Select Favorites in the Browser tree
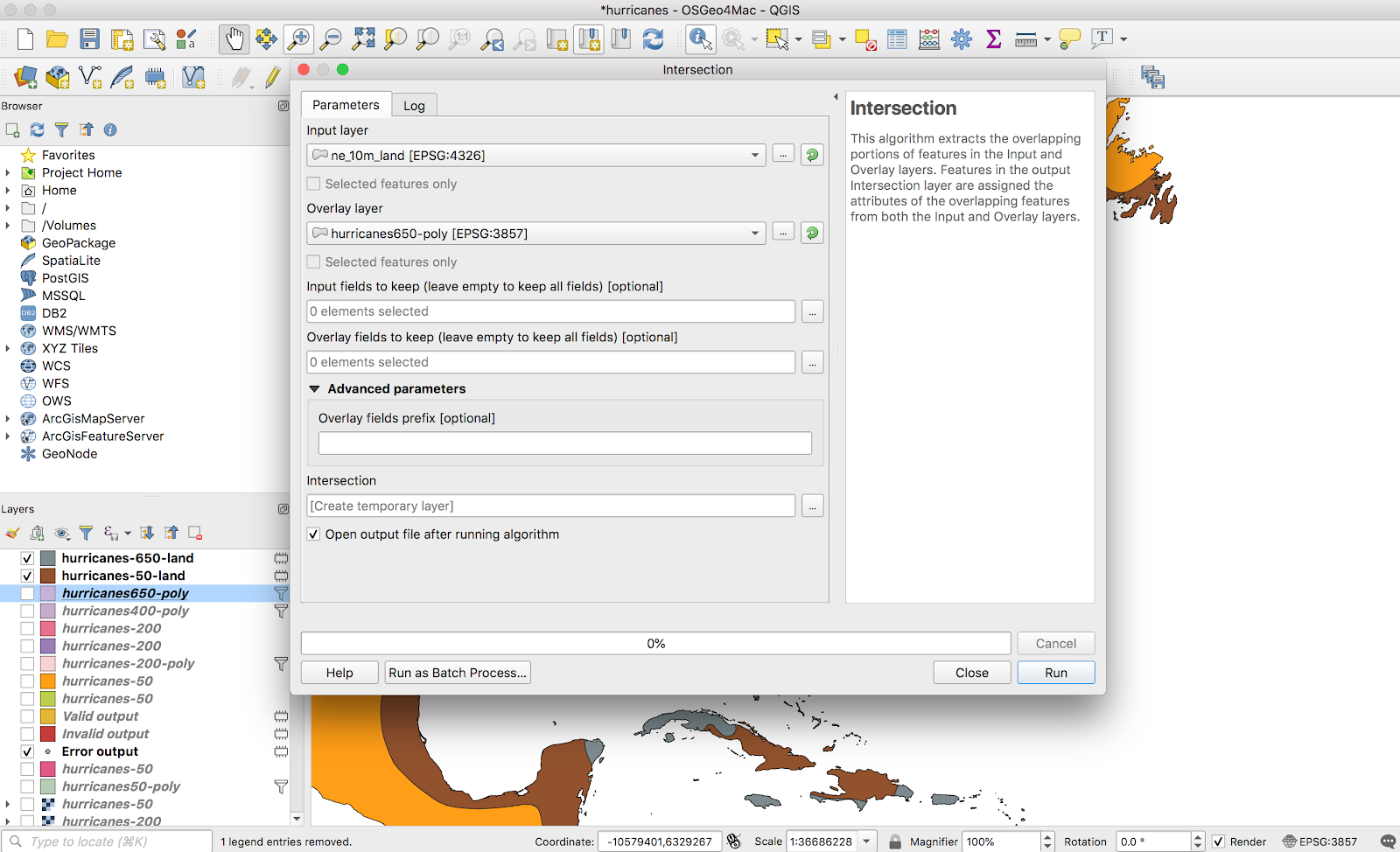Viewport: 1400px width, 852px height. (68, 156)
